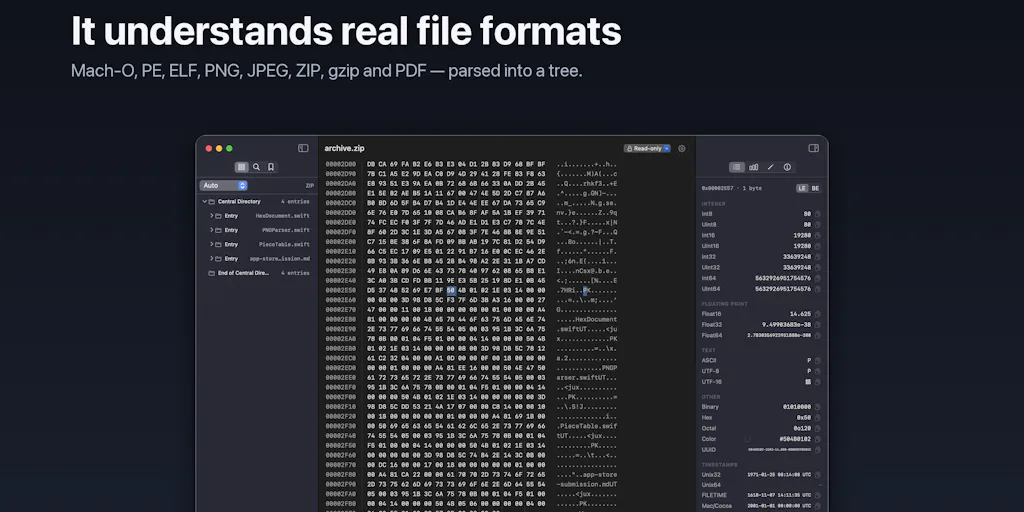Click the folder icon of HexDocument.swift entry
Image resolution: width=1024 pixels, height=512 pixels.
coord(219,216)
